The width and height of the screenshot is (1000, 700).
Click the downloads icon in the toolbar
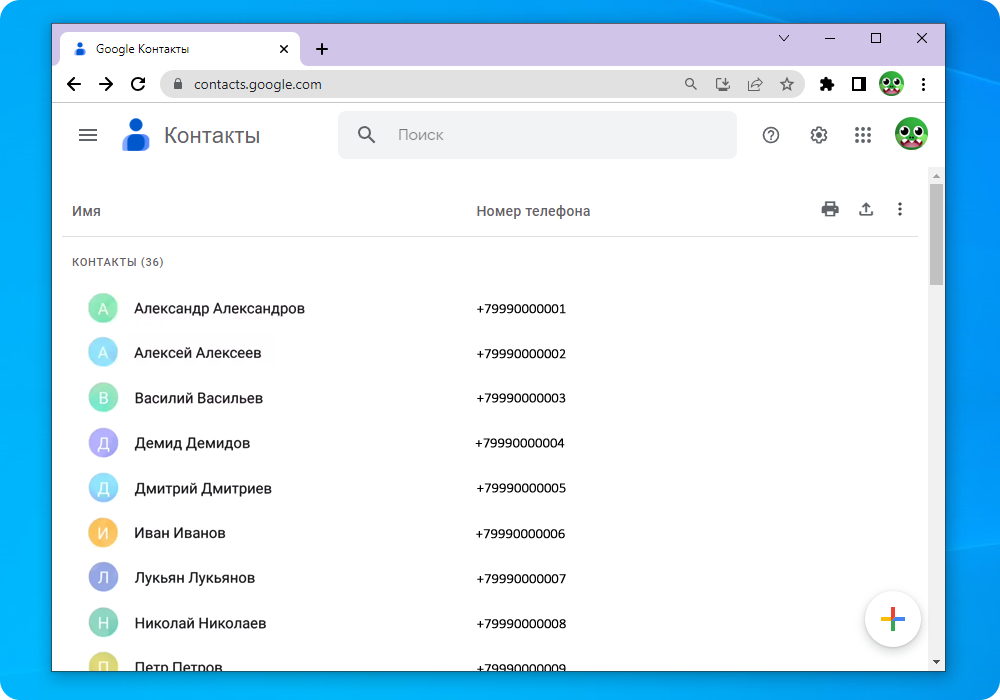(x=723, y=84)
